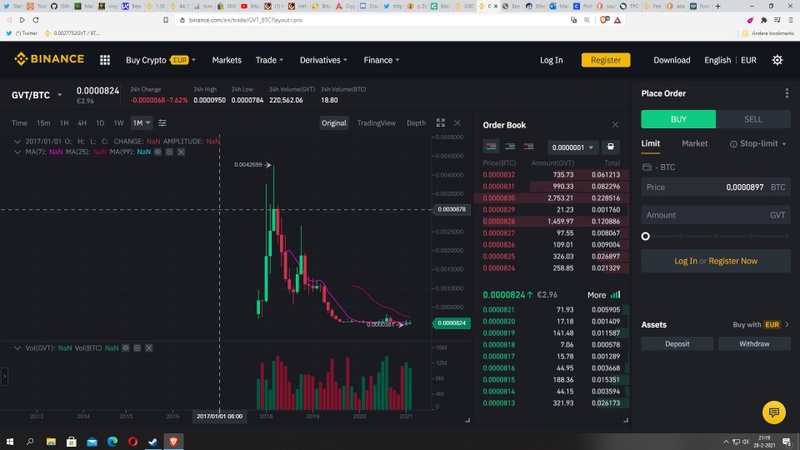Switch order side to SELL
This screenshot has height=450, width=800.
coord(753,119)
